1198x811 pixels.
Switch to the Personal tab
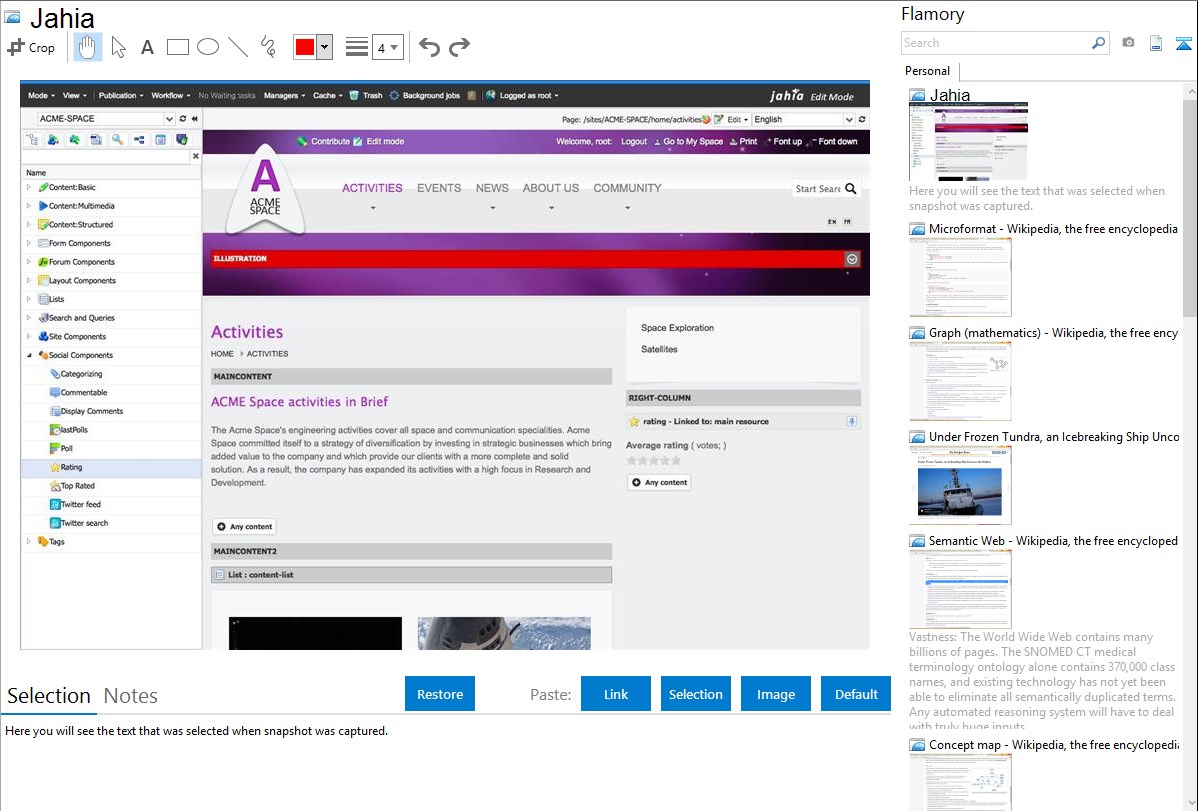pyautogui.click(x=927, y=71)
